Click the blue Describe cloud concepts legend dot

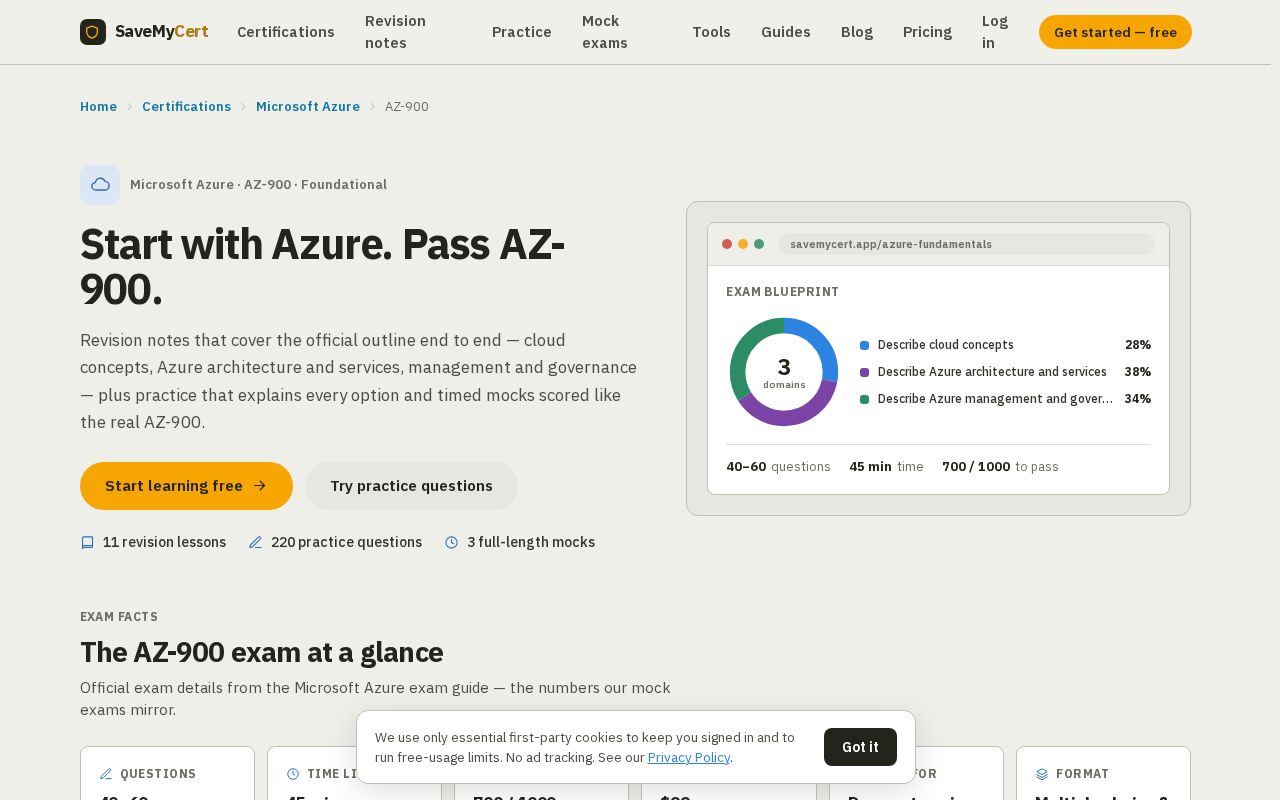(x=864, y=345)
